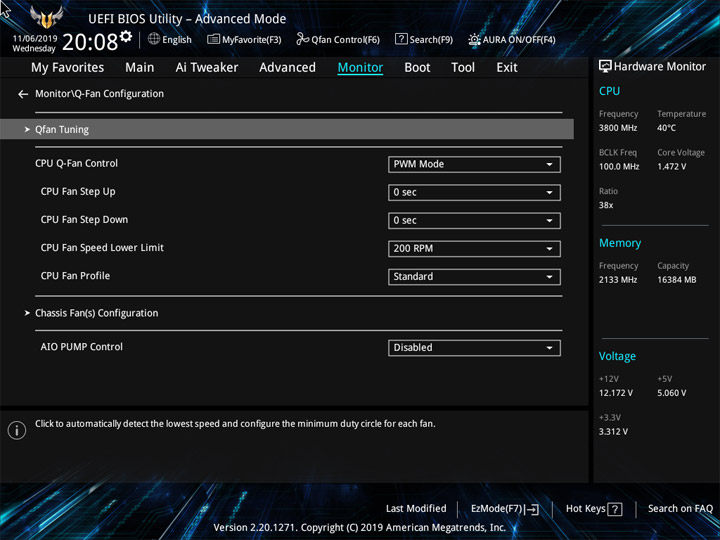This screenshot has height=540, width=720.
Task: Click the CPU Fan Step Down label
Action: pyautogui.click(x=84, y=219)
